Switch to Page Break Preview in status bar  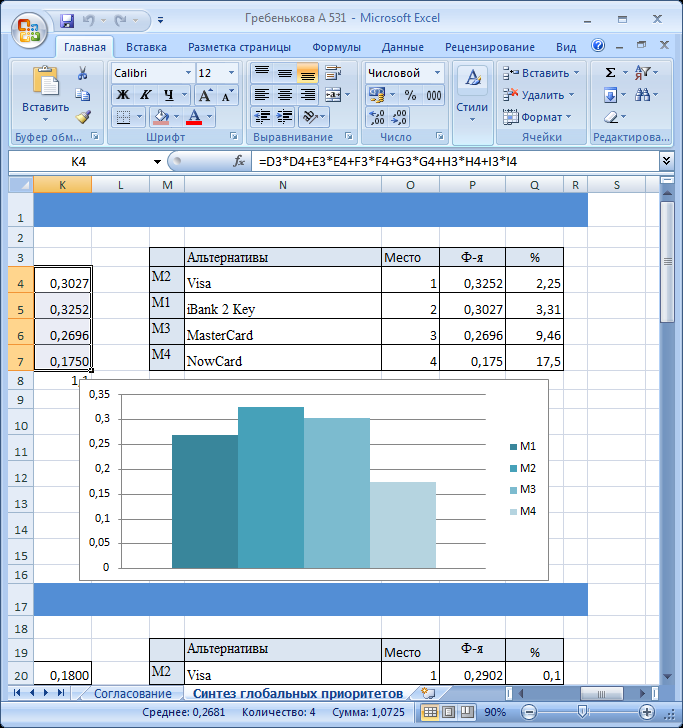pos(467,711)
